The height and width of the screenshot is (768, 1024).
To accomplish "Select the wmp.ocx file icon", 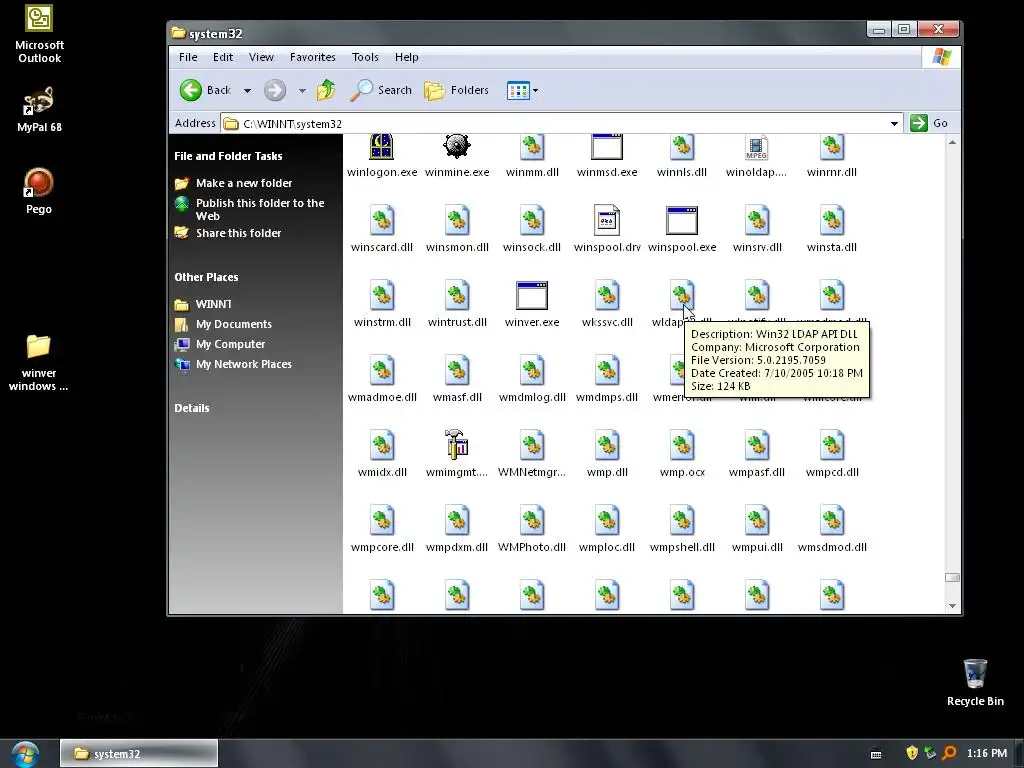I will click(682, 445).
